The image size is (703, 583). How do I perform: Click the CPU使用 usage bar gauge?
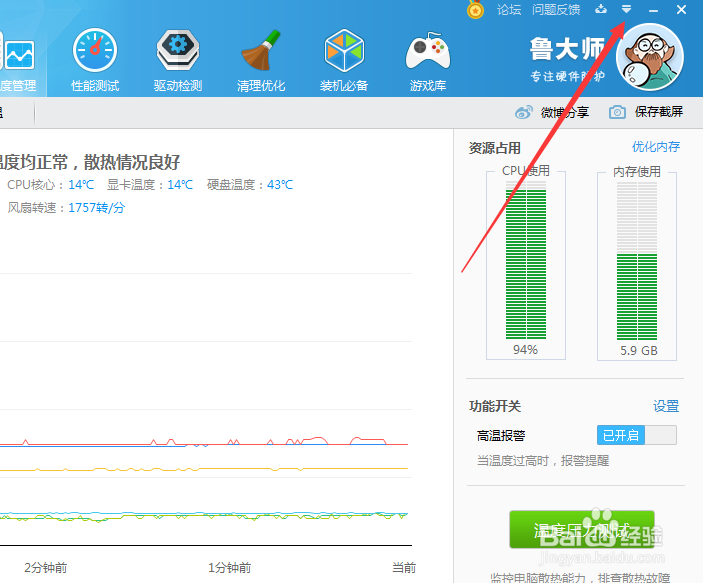pos(526,260)
